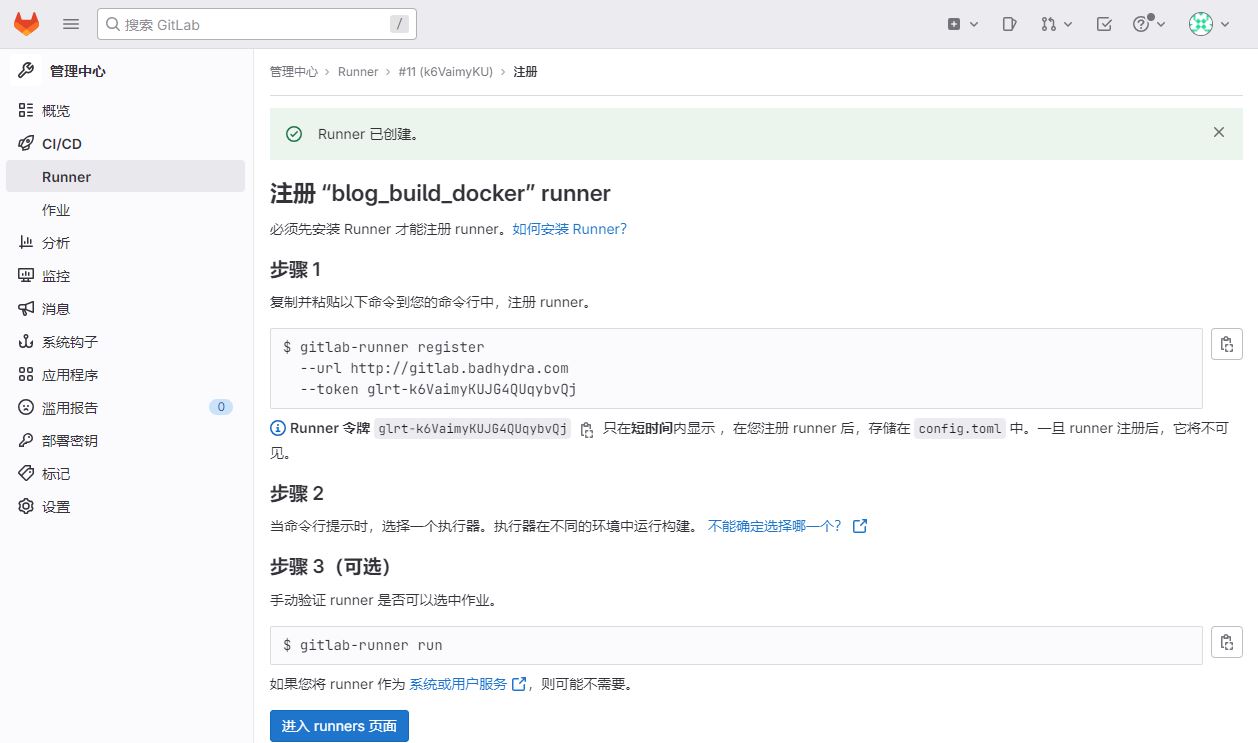The image size is (1258, 743).
Task: Open 设置 in the sidebar
Action: 56,507
